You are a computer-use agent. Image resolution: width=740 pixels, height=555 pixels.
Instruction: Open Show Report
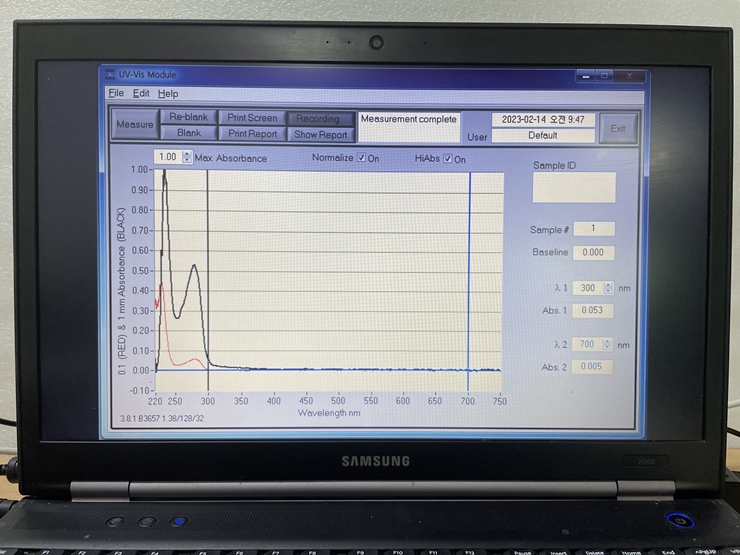pos(320,134)
